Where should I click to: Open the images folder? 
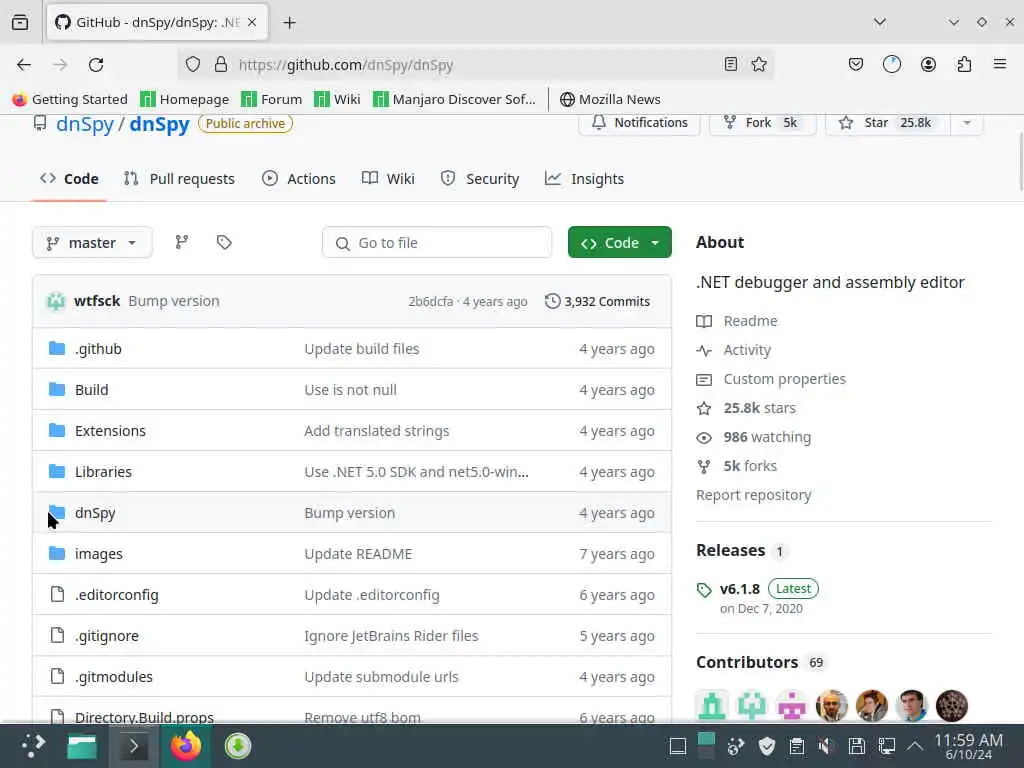coord(99,554)
